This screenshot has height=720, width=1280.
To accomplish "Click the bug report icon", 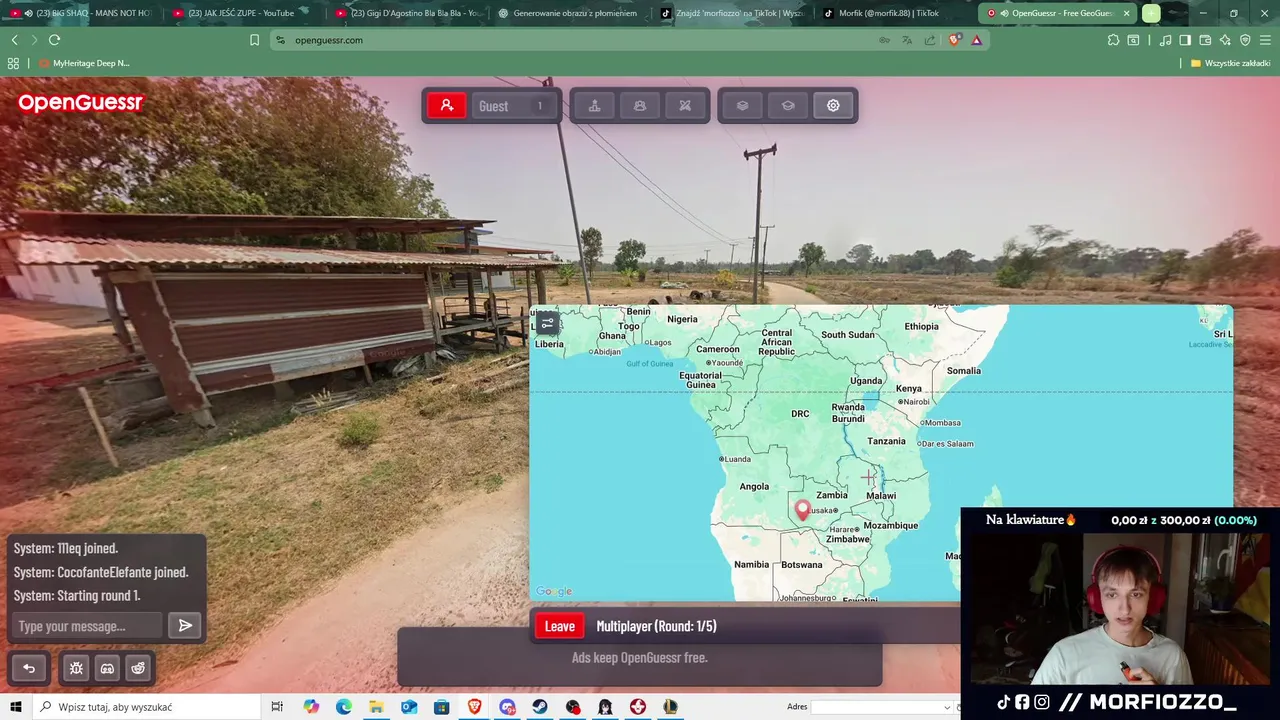I will [x=76, y=668].
